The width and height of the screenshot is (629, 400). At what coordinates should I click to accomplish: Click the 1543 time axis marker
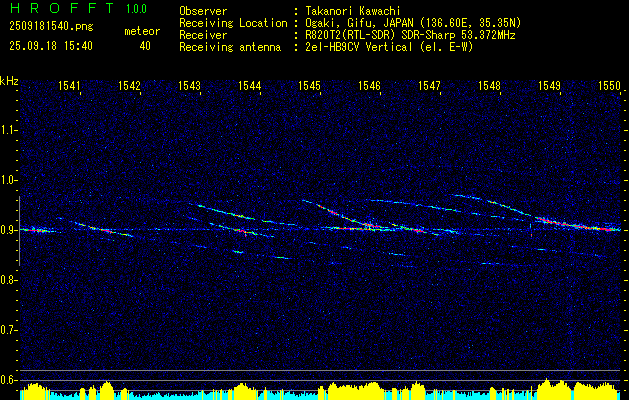click(189, 85)
